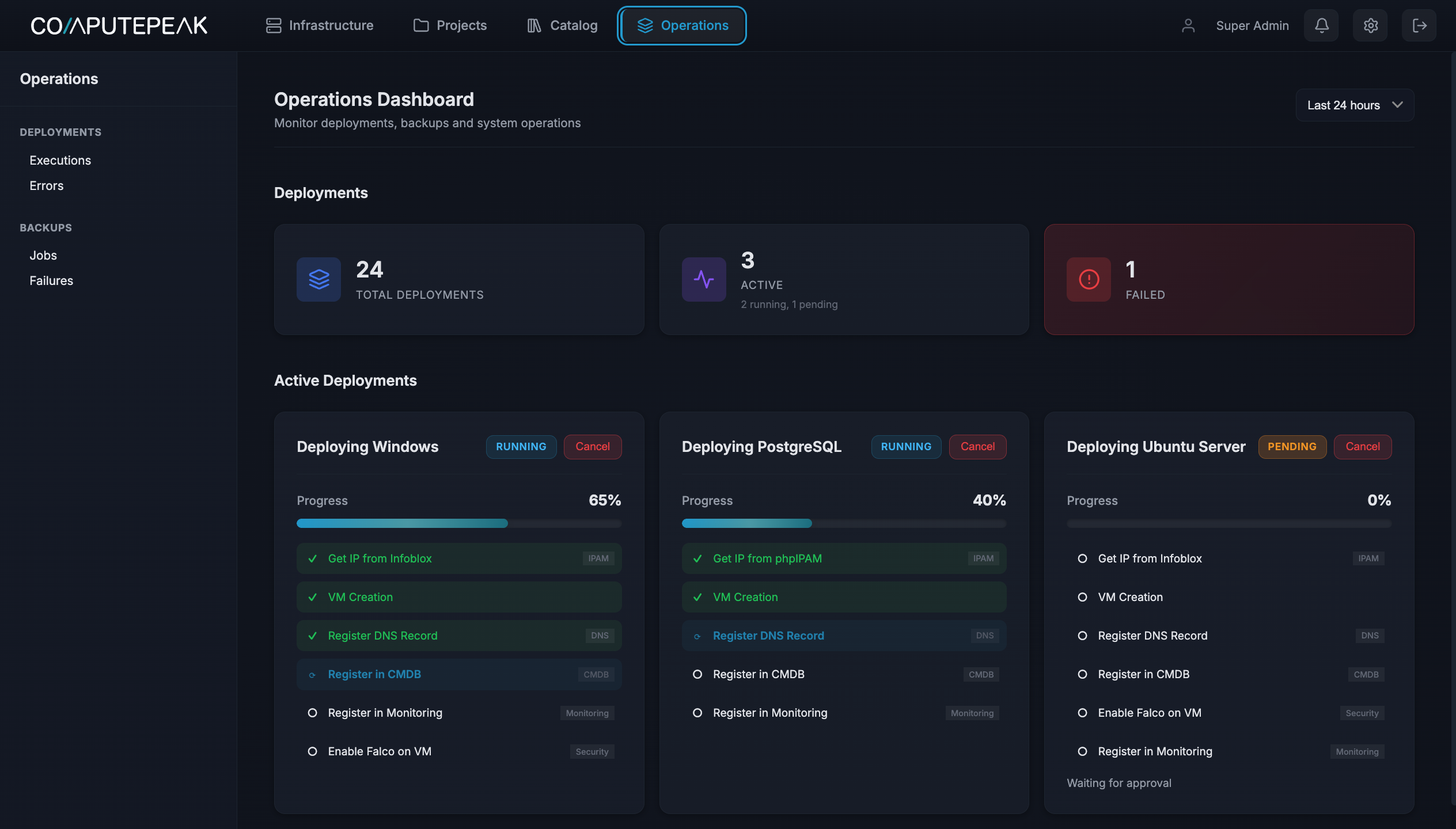The height and width of the screenshot is (829, 1456).
Task: Cancel the Deploying PostgreSQL deployment
Action: 977,447
